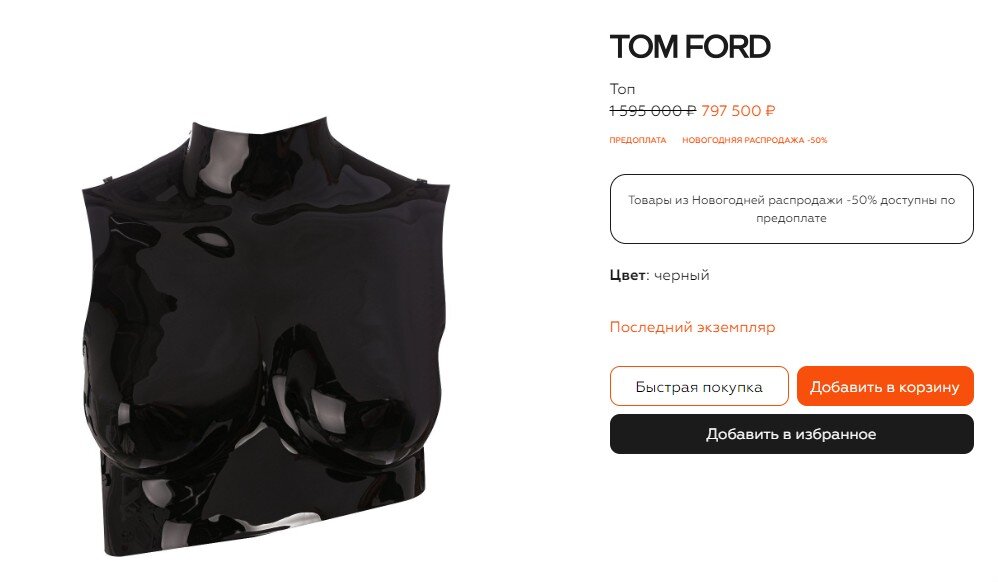Click the discounted price 797 500 ₽
This screenshot has width=998, height=582.
point(738,111)
